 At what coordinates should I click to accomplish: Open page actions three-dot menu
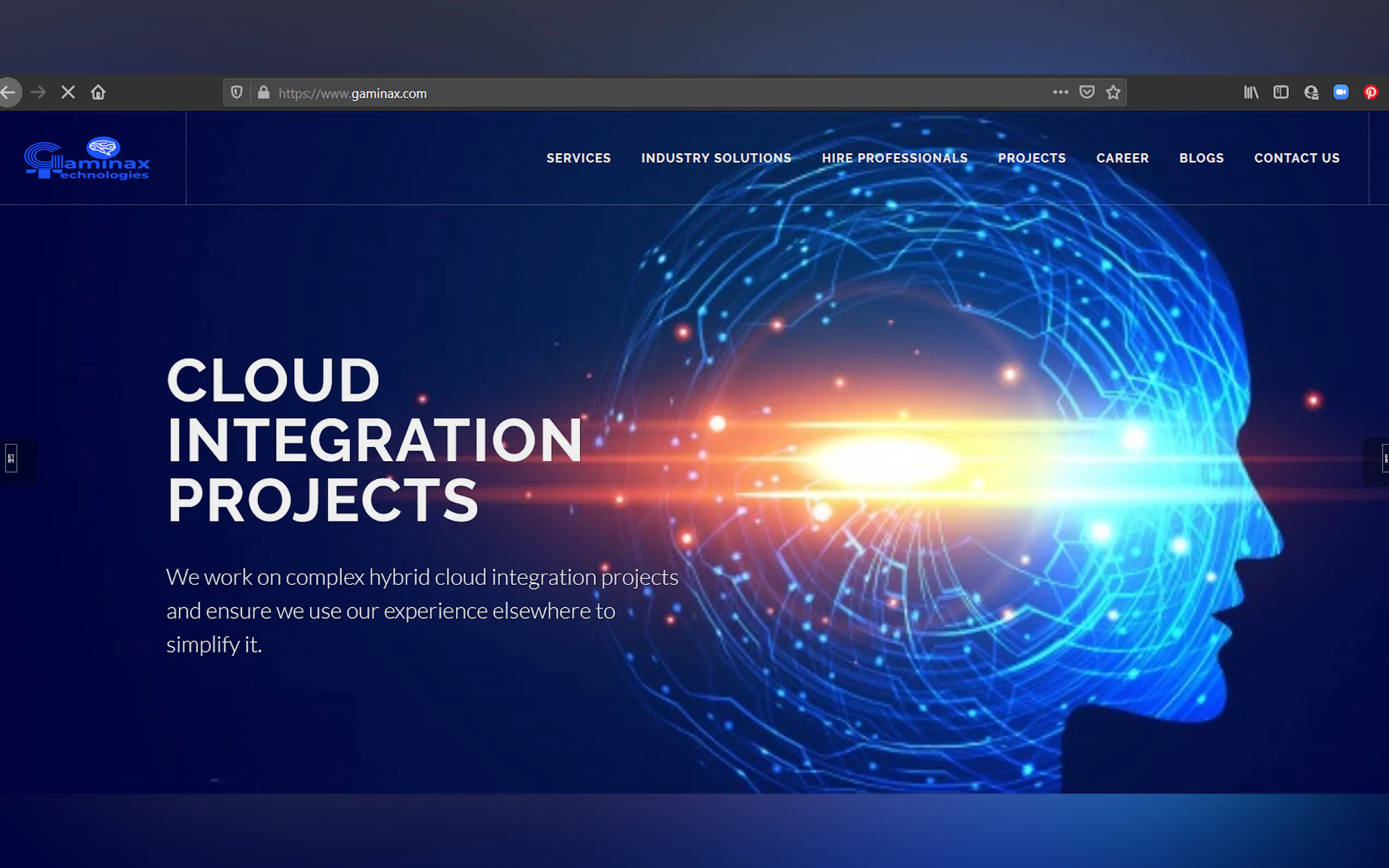point(1060,92)
